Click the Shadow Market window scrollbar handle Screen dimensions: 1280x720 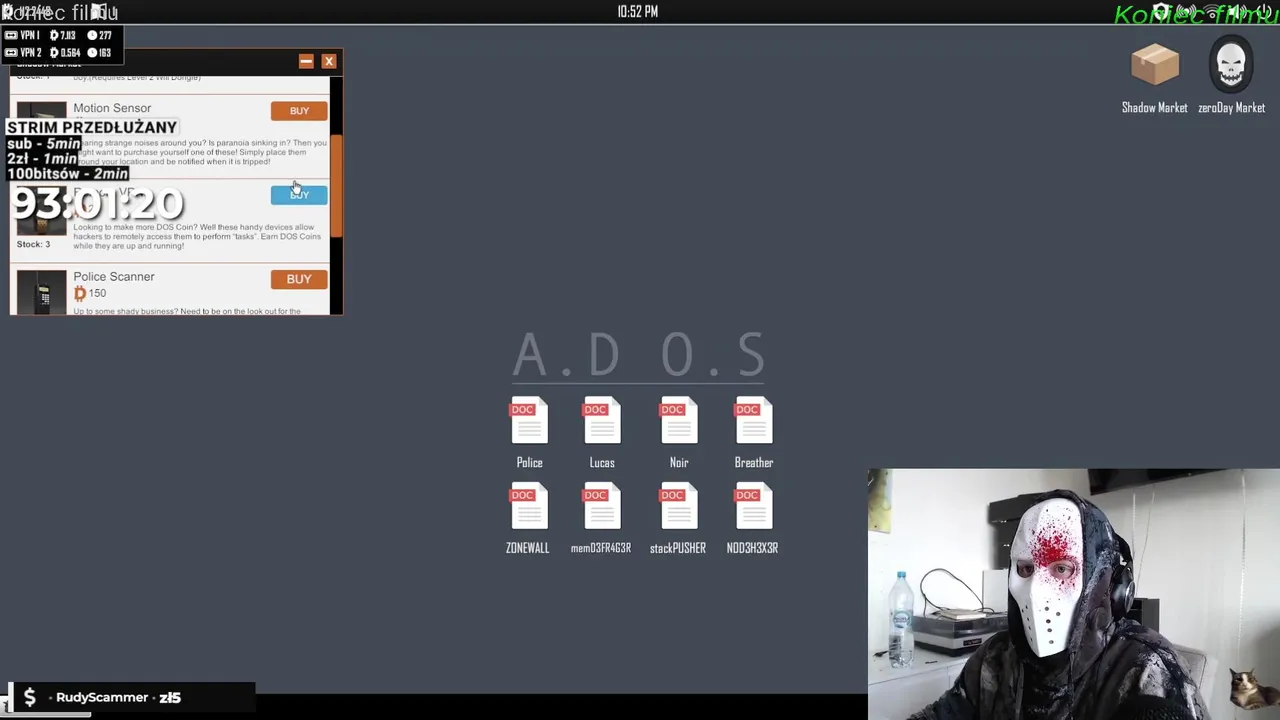[x=337, y=186]
